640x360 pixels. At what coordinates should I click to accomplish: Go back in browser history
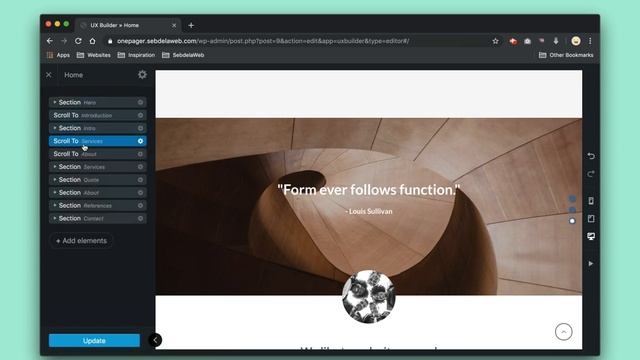(x=49, y=41)
